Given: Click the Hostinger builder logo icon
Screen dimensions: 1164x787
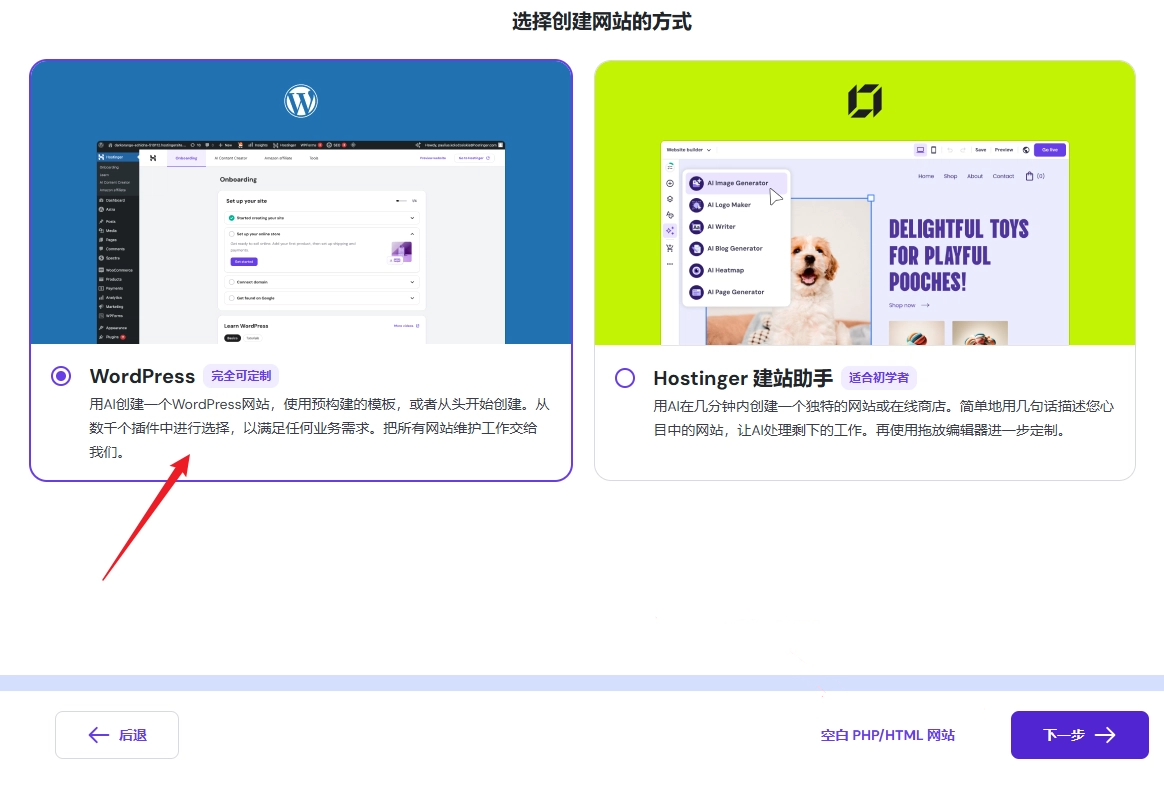Looking at the screenshot, I should 864,101.
